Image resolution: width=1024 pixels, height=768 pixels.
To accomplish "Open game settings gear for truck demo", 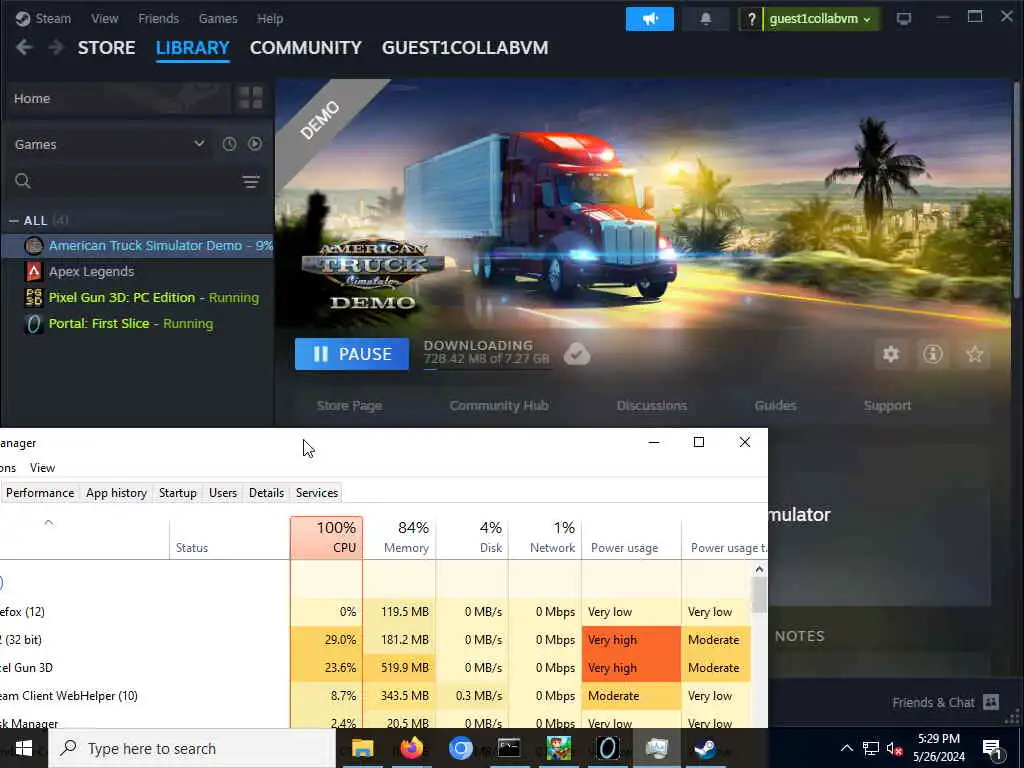I will pyautogui.click(x=891, y=354).
